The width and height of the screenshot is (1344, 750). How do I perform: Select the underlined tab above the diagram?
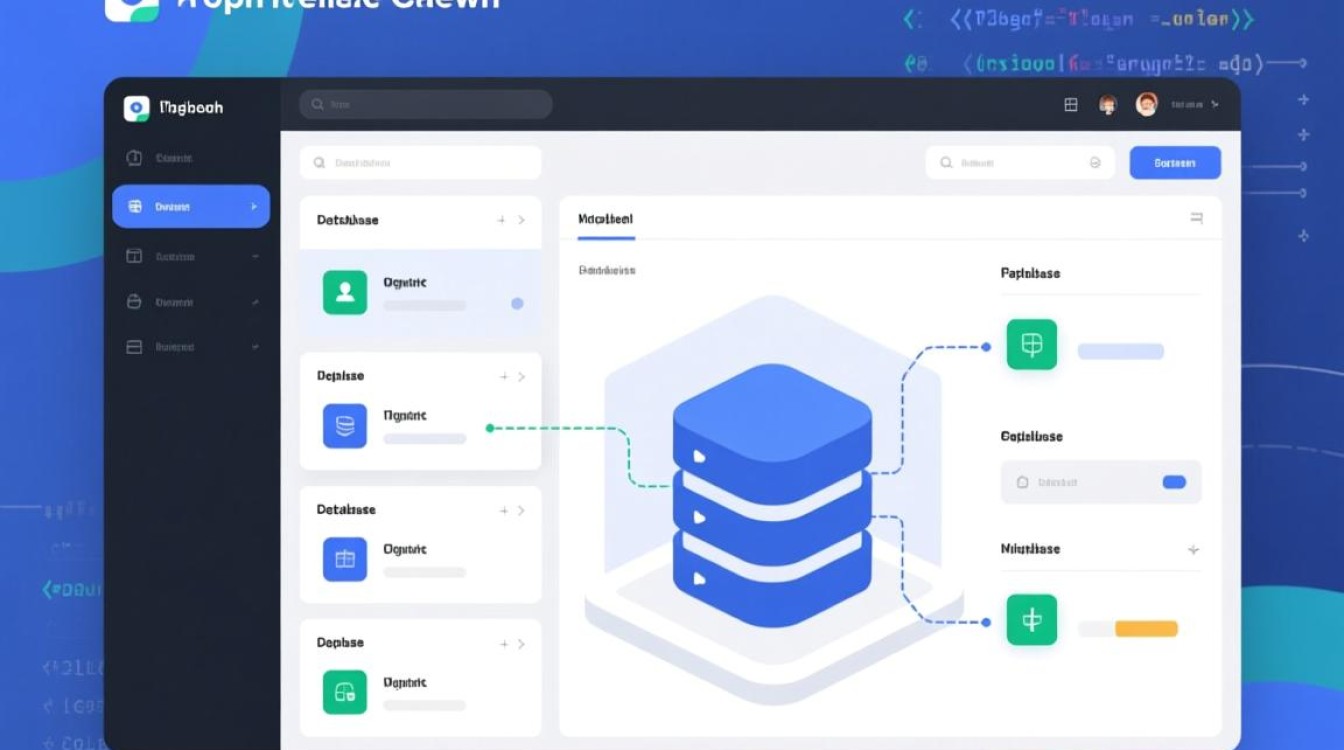pos(606,219)
